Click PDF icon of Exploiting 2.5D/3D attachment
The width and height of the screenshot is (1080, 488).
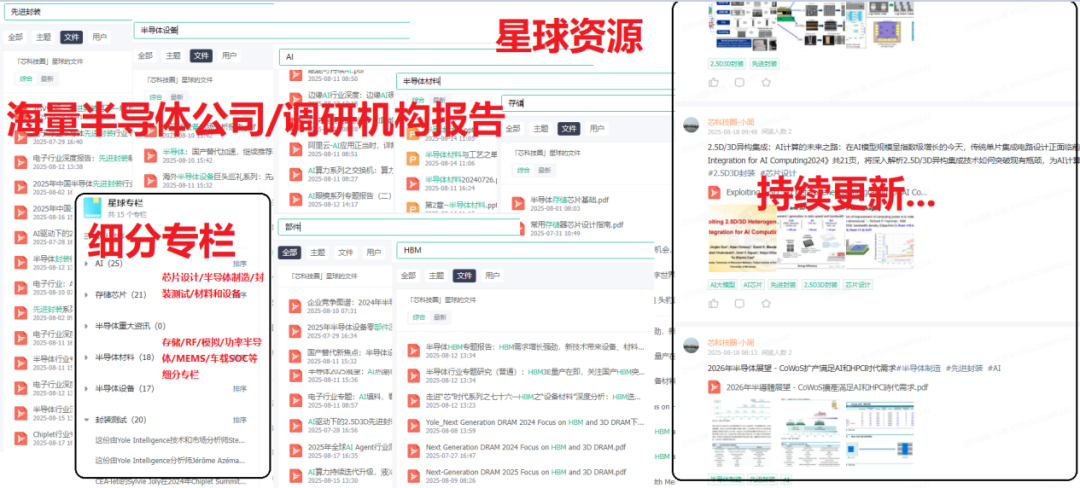tap(714, 193)
